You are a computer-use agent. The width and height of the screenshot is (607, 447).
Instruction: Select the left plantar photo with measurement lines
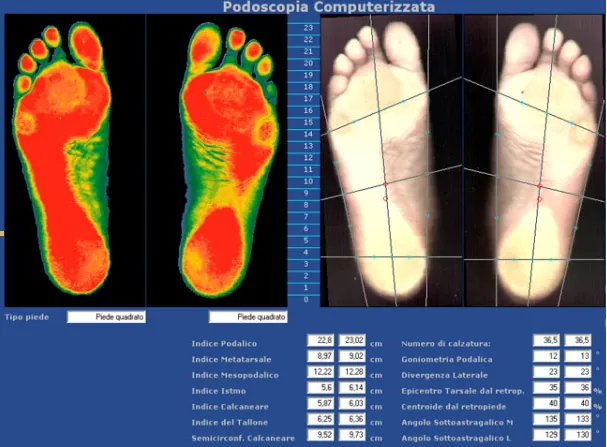(385, 160)
